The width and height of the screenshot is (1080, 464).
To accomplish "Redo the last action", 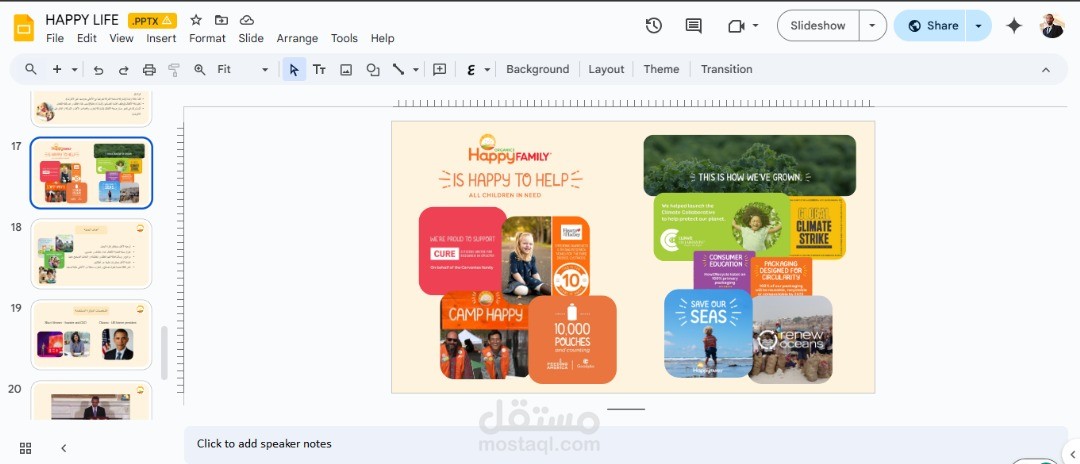I will click(x=124, y=70).
